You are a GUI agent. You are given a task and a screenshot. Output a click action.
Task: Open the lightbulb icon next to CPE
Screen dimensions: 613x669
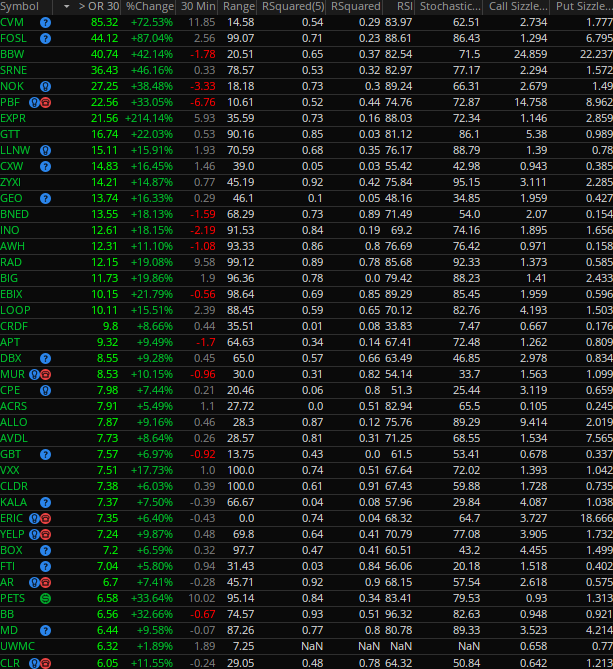pos(45,391)
